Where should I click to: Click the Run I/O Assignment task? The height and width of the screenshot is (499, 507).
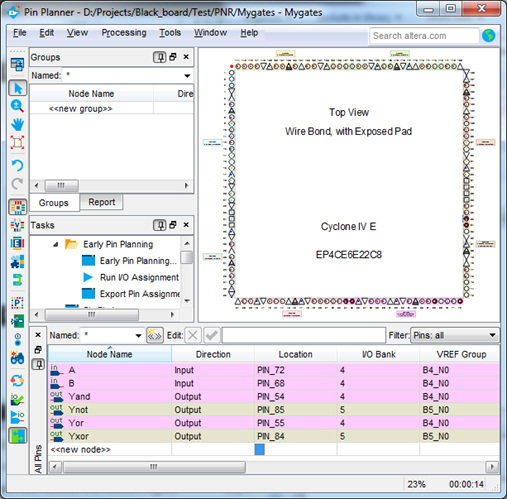[x=139, y=277]
